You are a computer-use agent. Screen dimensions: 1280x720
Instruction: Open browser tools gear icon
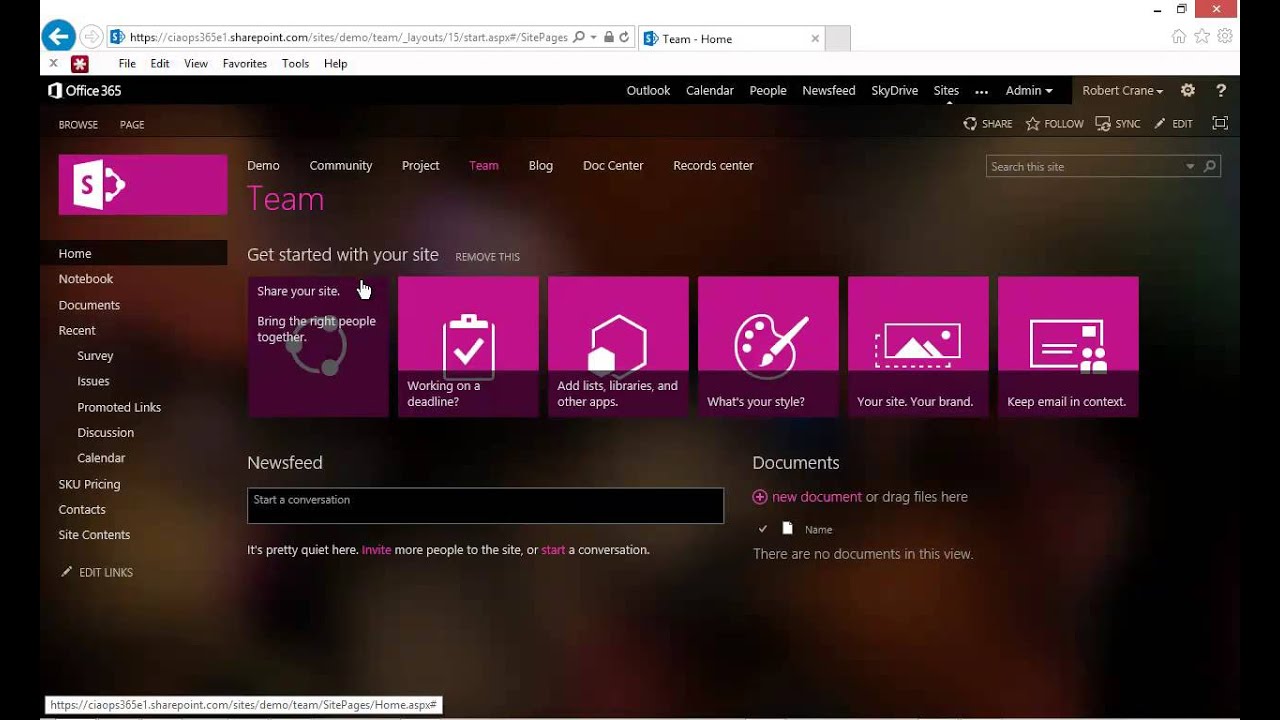click(x=1225, y=36)
